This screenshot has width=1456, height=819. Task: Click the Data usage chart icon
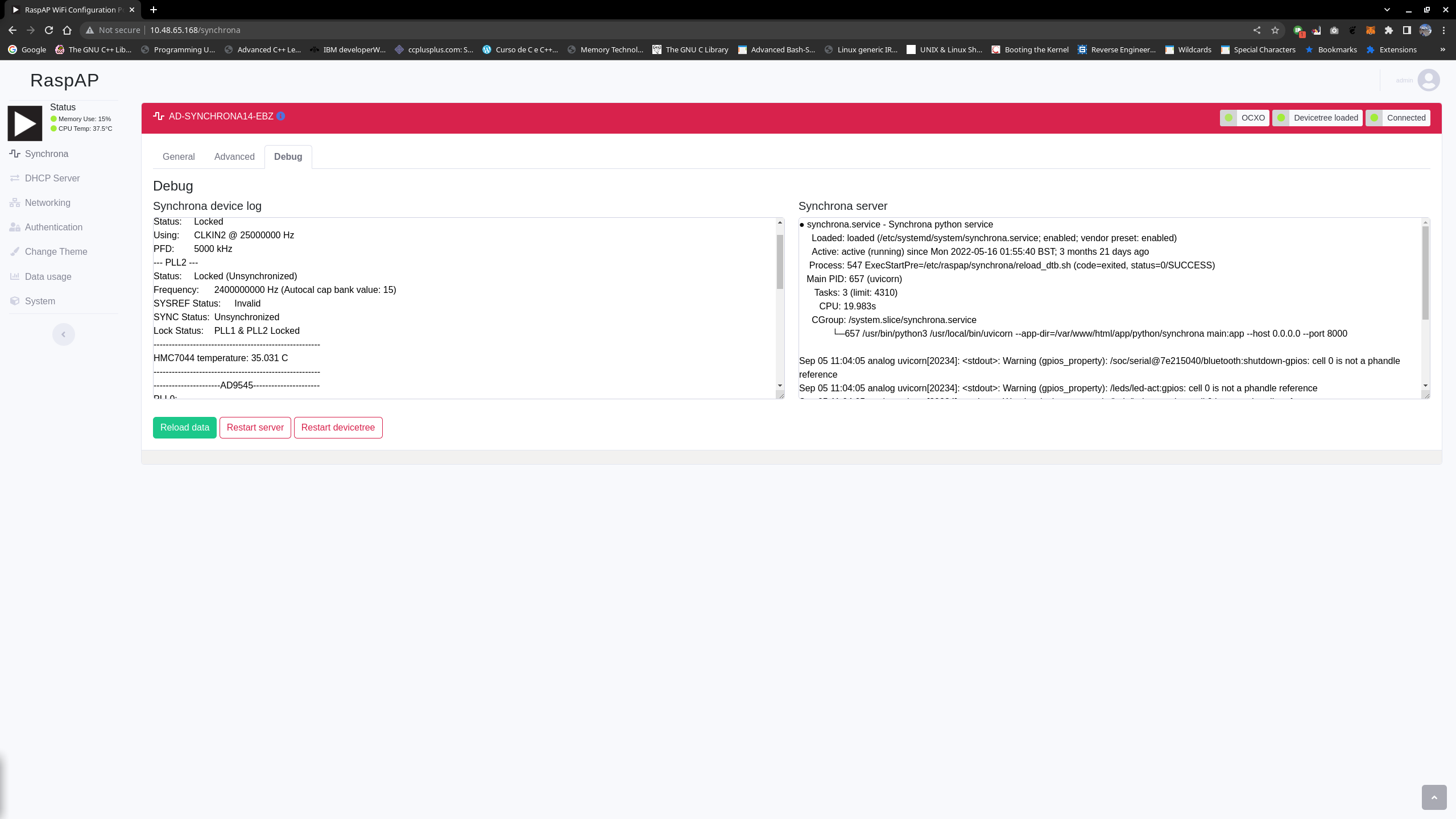15,276
